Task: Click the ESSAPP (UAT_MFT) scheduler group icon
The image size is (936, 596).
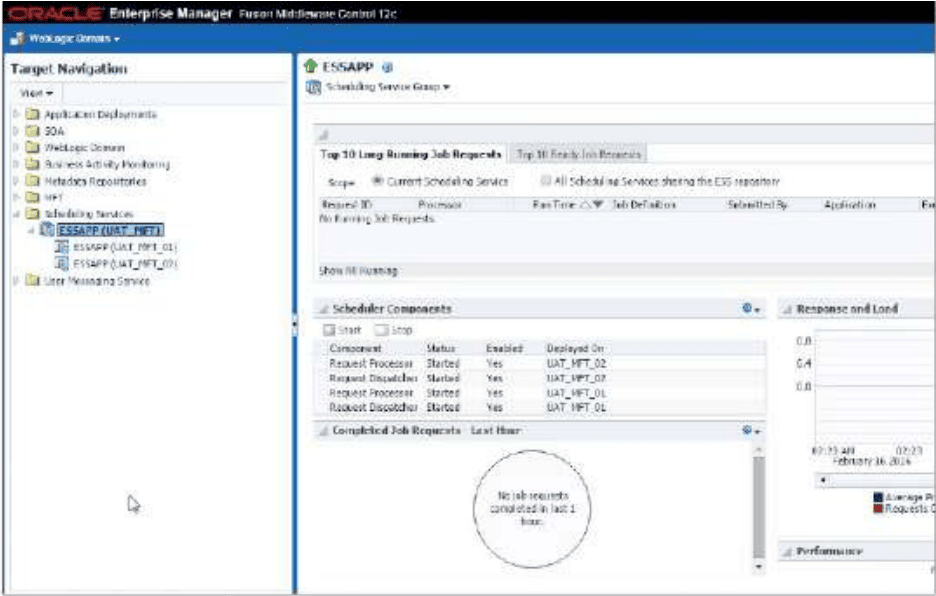Action: [x=47, y=230]
